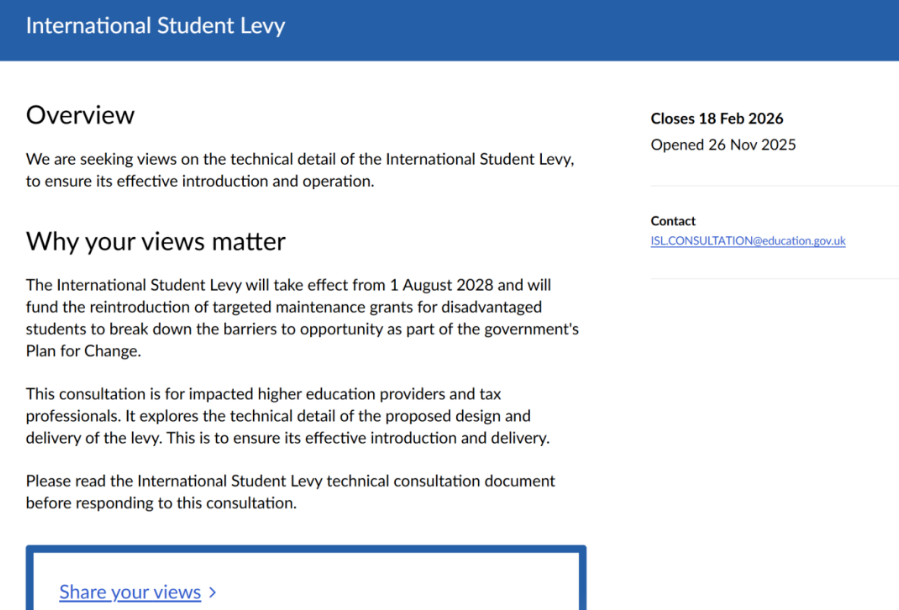Screen dimensions: 899x610
Task: Open the Share your views link
Action: pyautogui.click(x=130, y=592)
